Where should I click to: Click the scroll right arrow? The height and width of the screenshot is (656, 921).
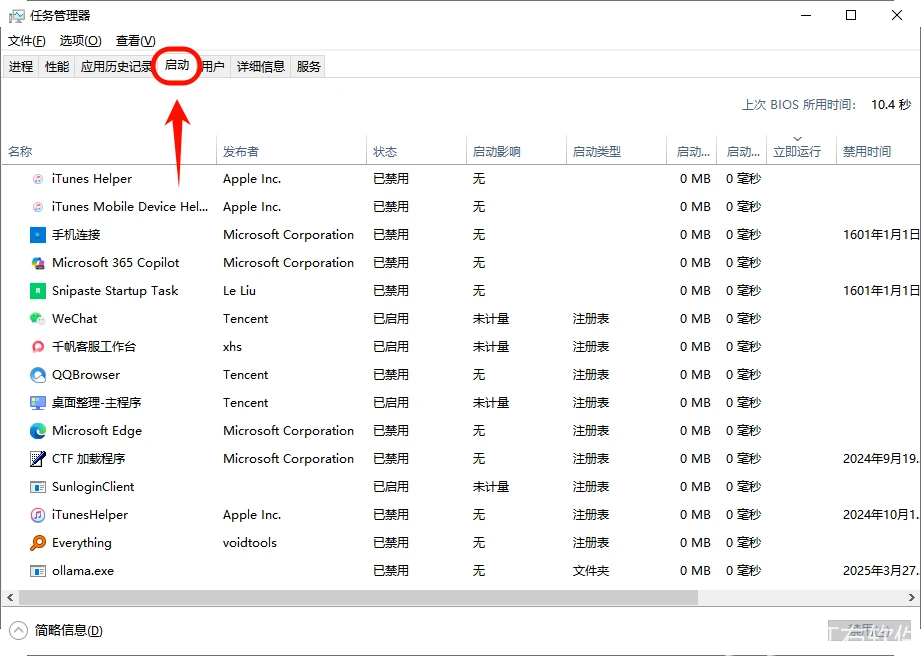[911, 597]
